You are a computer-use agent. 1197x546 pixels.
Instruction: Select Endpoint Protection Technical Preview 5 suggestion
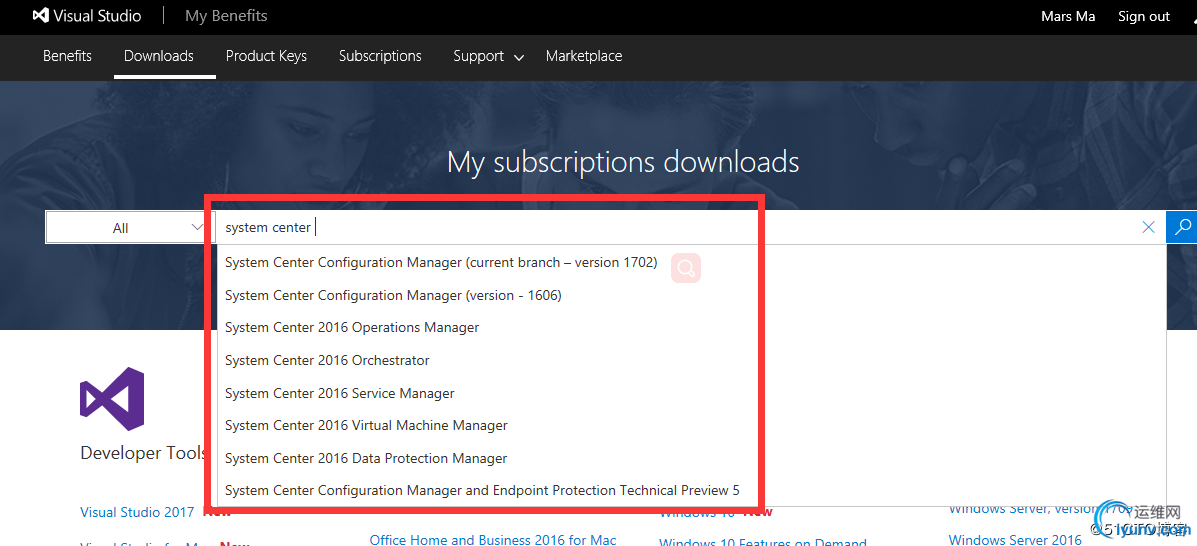482,490
